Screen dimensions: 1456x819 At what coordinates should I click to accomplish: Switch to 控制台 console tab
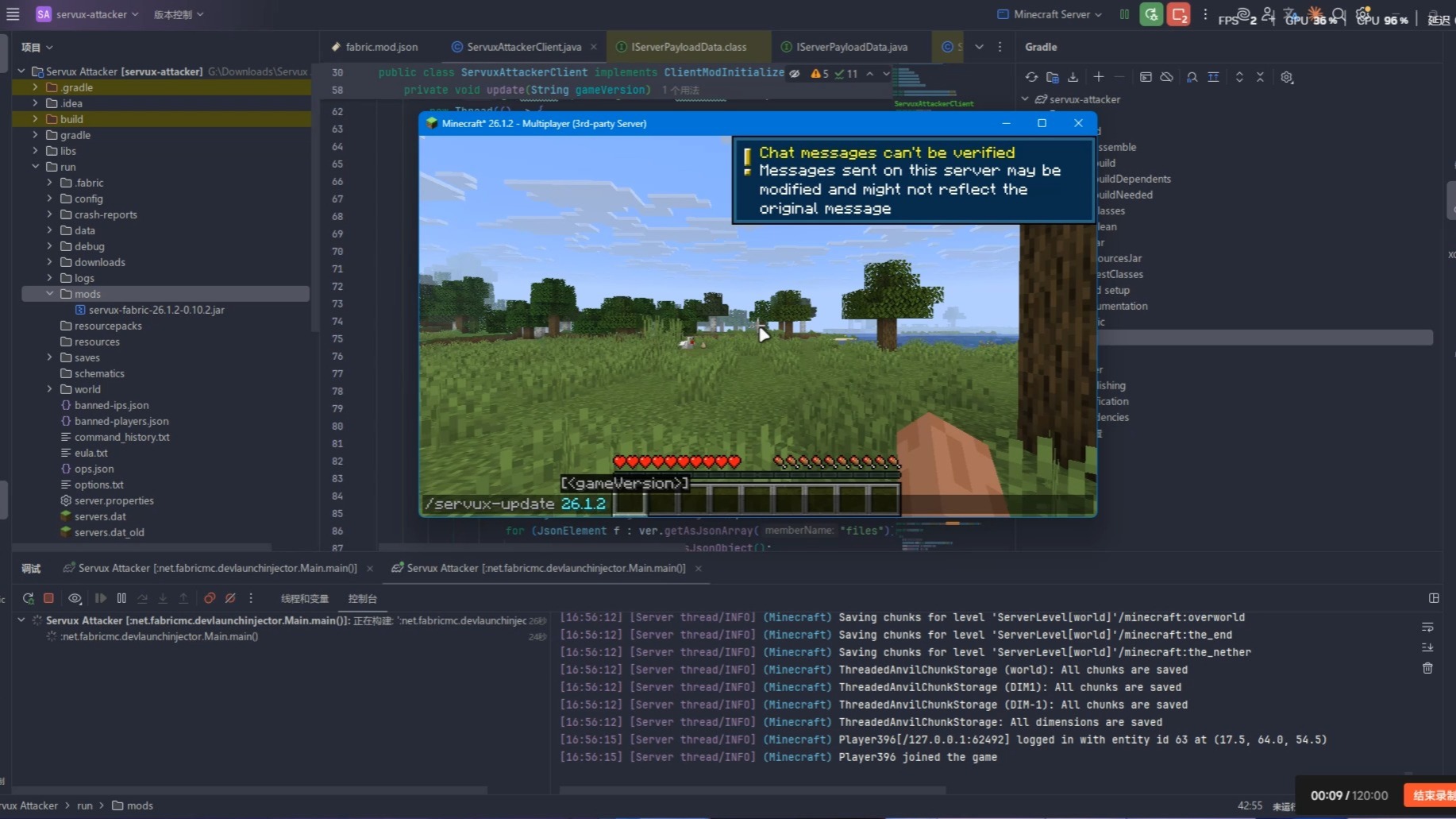point(362,598)
